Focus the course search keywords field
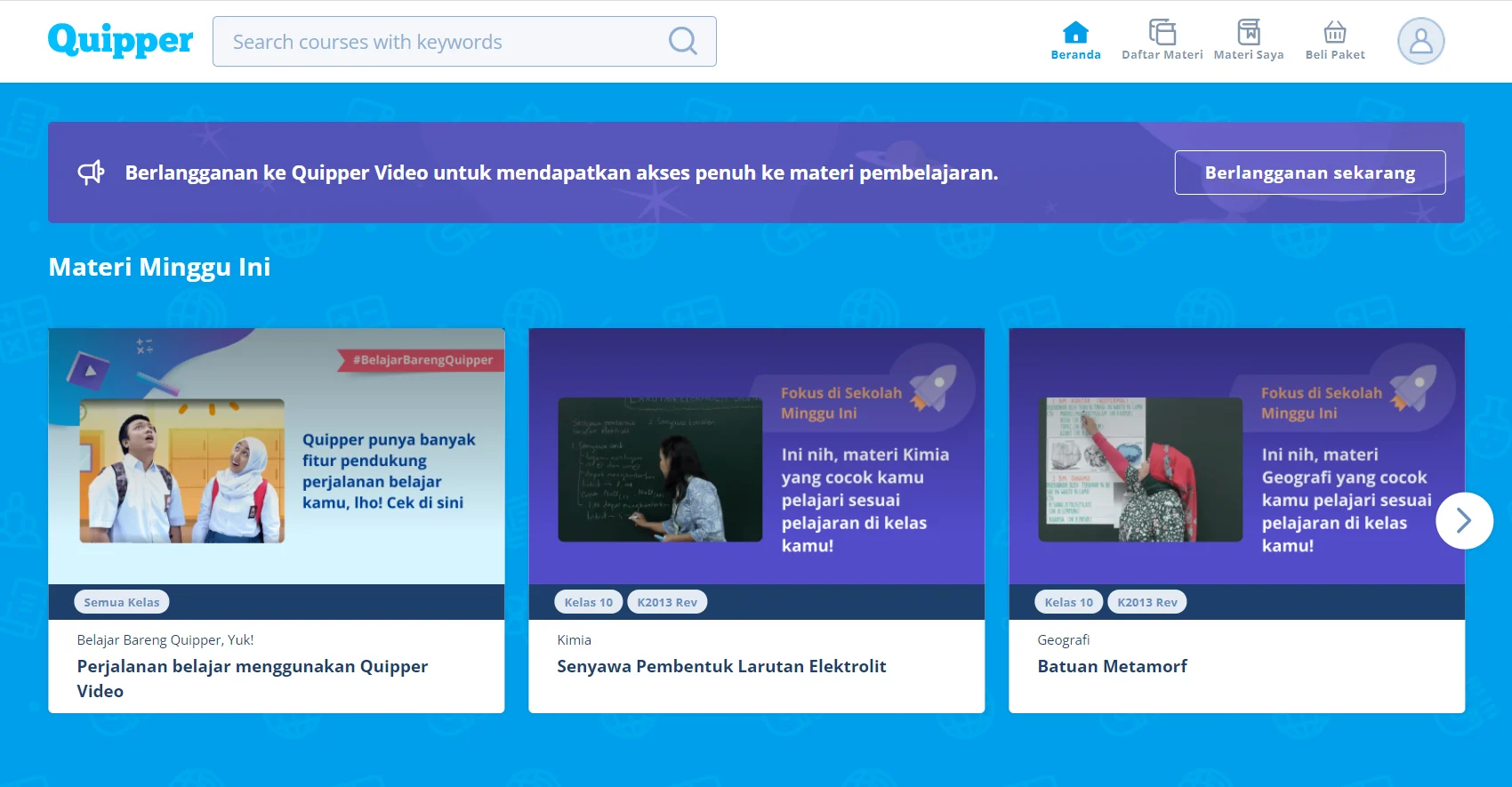1512x787 pixels. click(464, 41)
